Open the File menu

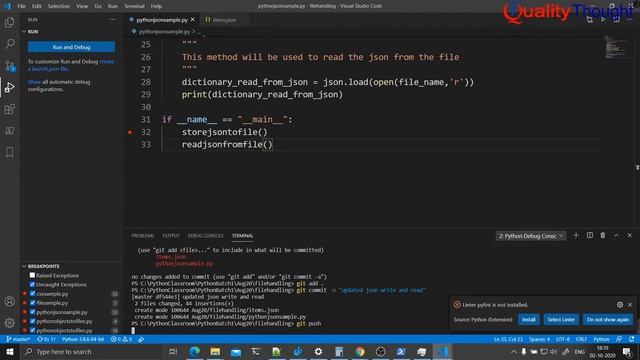(x=21, y=6)
